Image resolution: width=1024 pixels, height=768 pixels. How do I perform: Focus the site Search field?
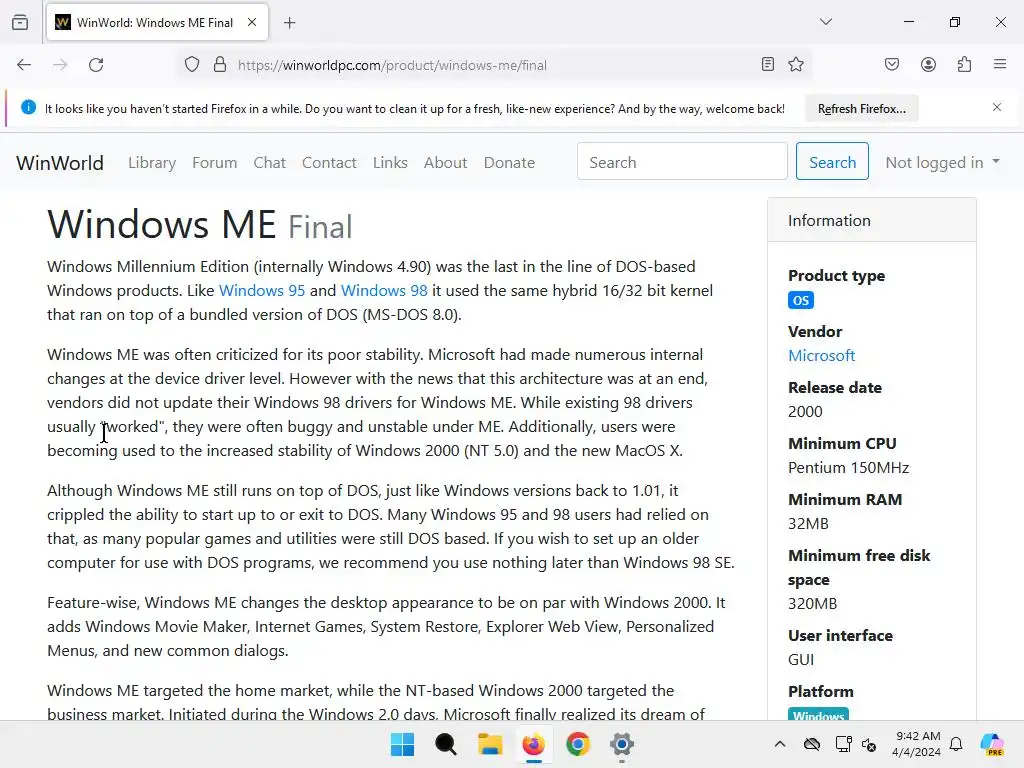pos(682,161)
